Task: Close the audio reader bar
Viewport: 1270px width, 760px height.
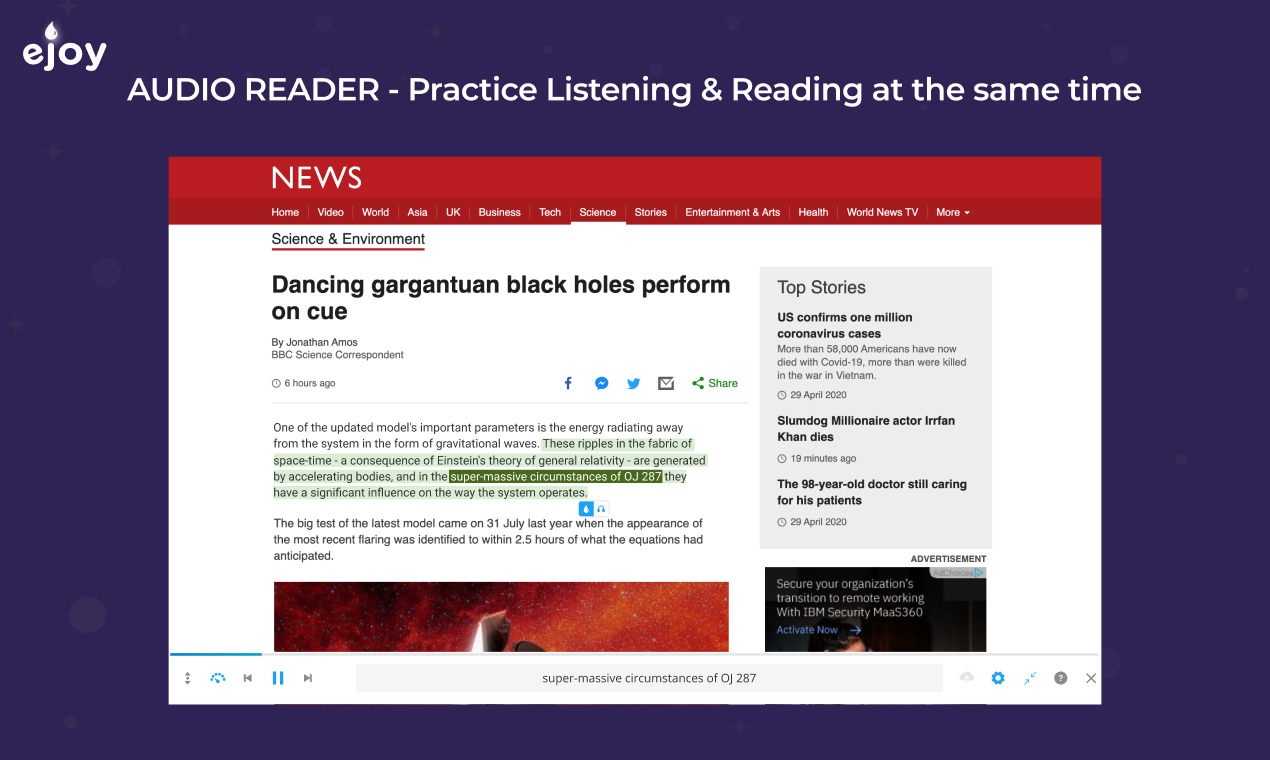Action: (x=1091, y=678)
